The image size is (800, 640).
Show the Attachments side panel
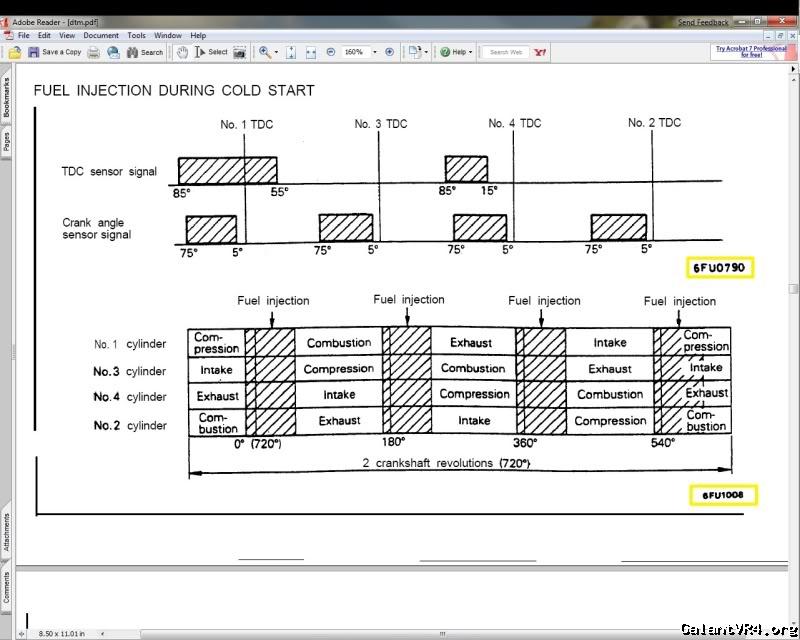6,532
